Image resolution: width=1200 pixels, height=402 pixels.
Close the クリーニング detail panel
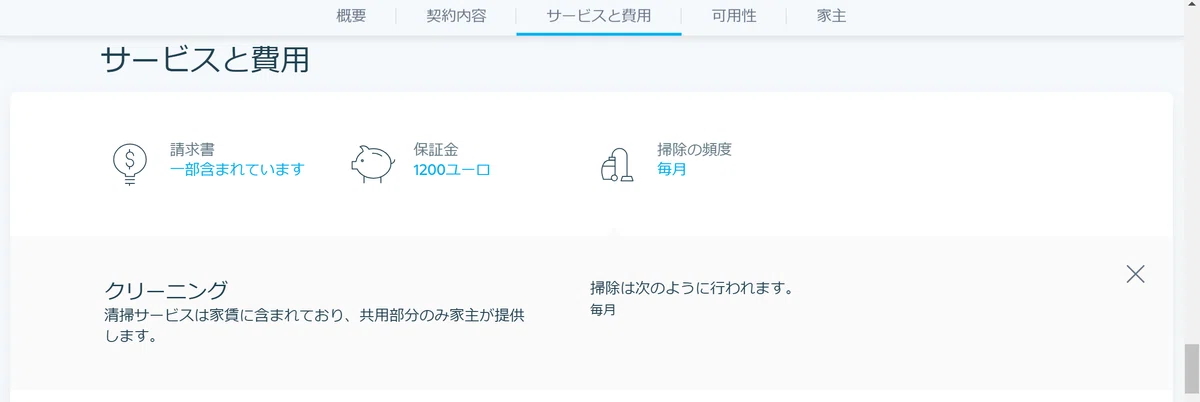pos(1135,274)
